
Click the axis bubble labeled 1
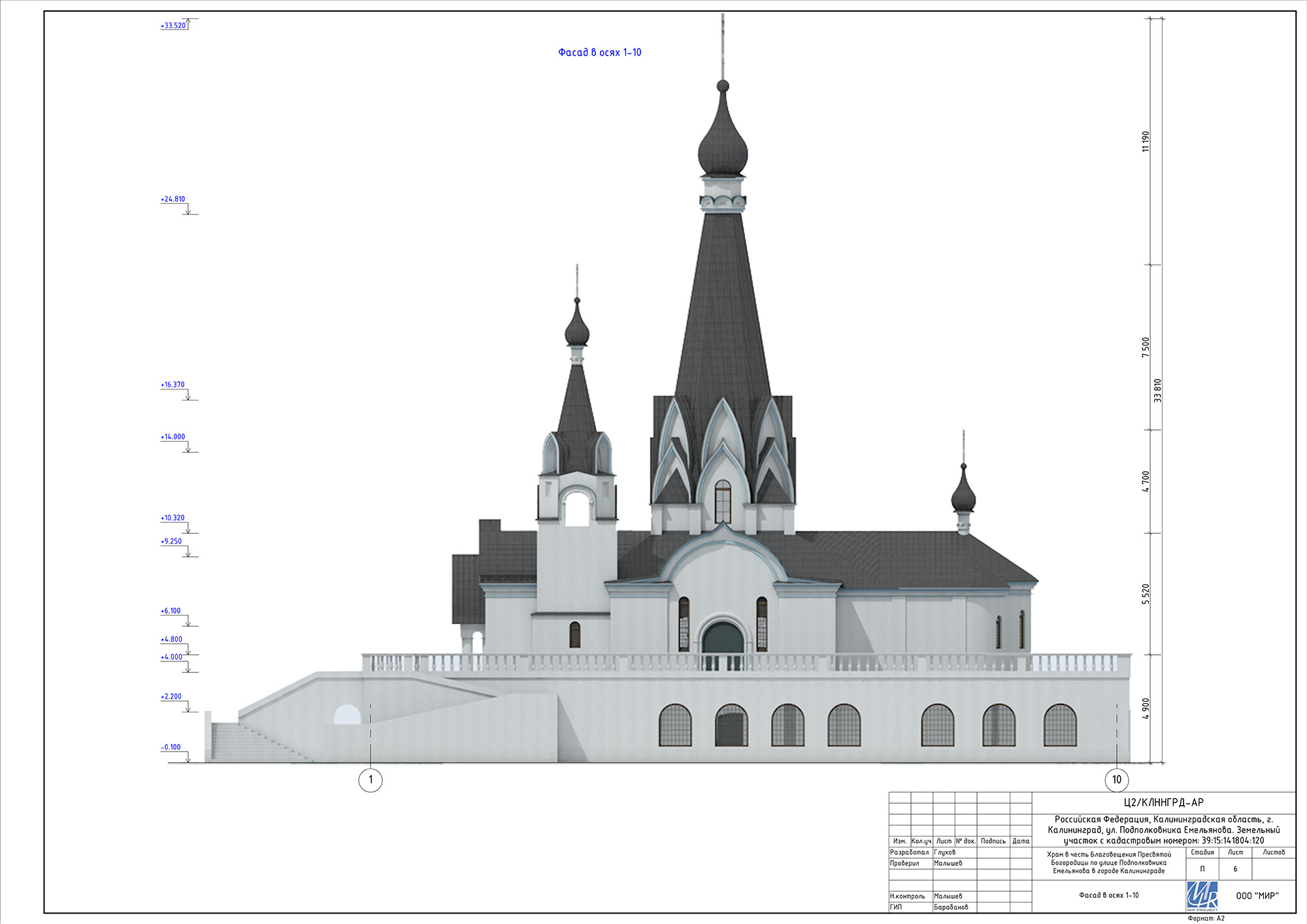(371, 780)
